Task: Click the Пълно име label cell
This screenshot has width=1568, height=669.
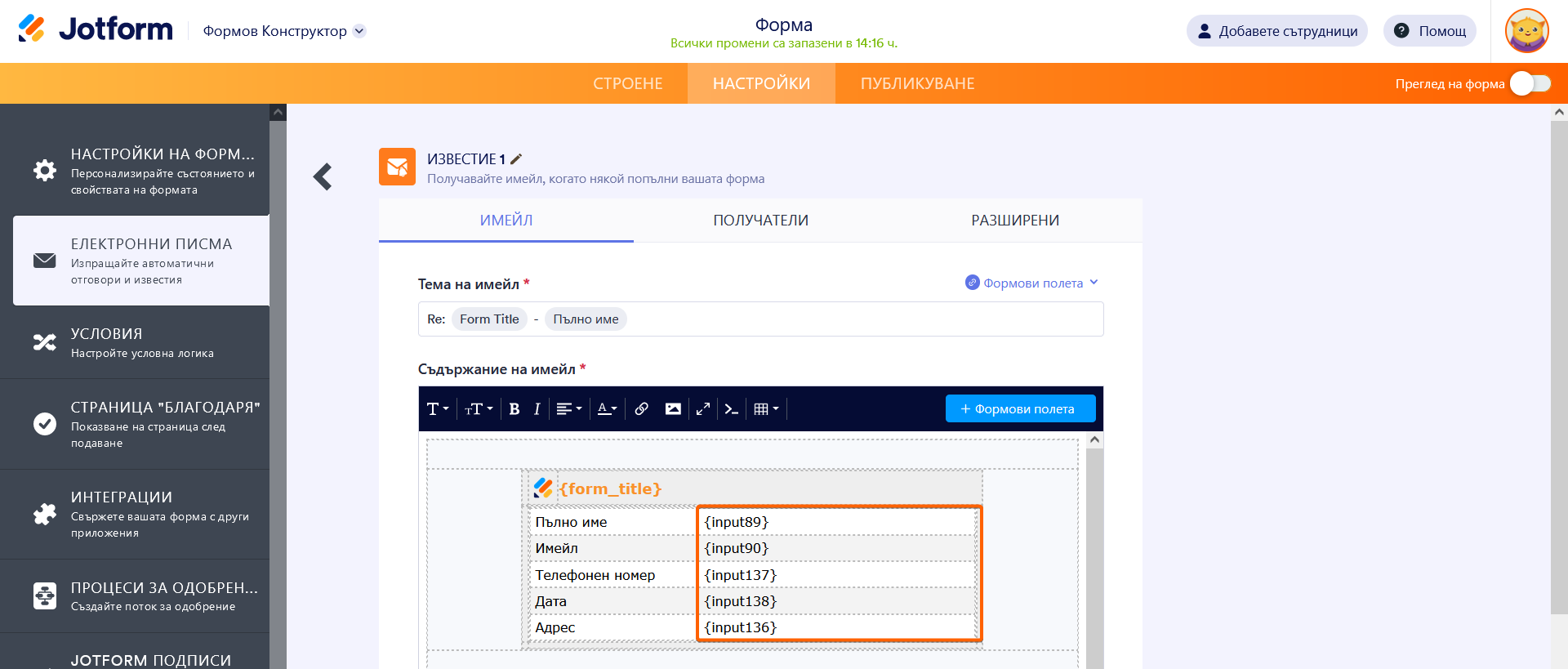Action: coord(612,522)
